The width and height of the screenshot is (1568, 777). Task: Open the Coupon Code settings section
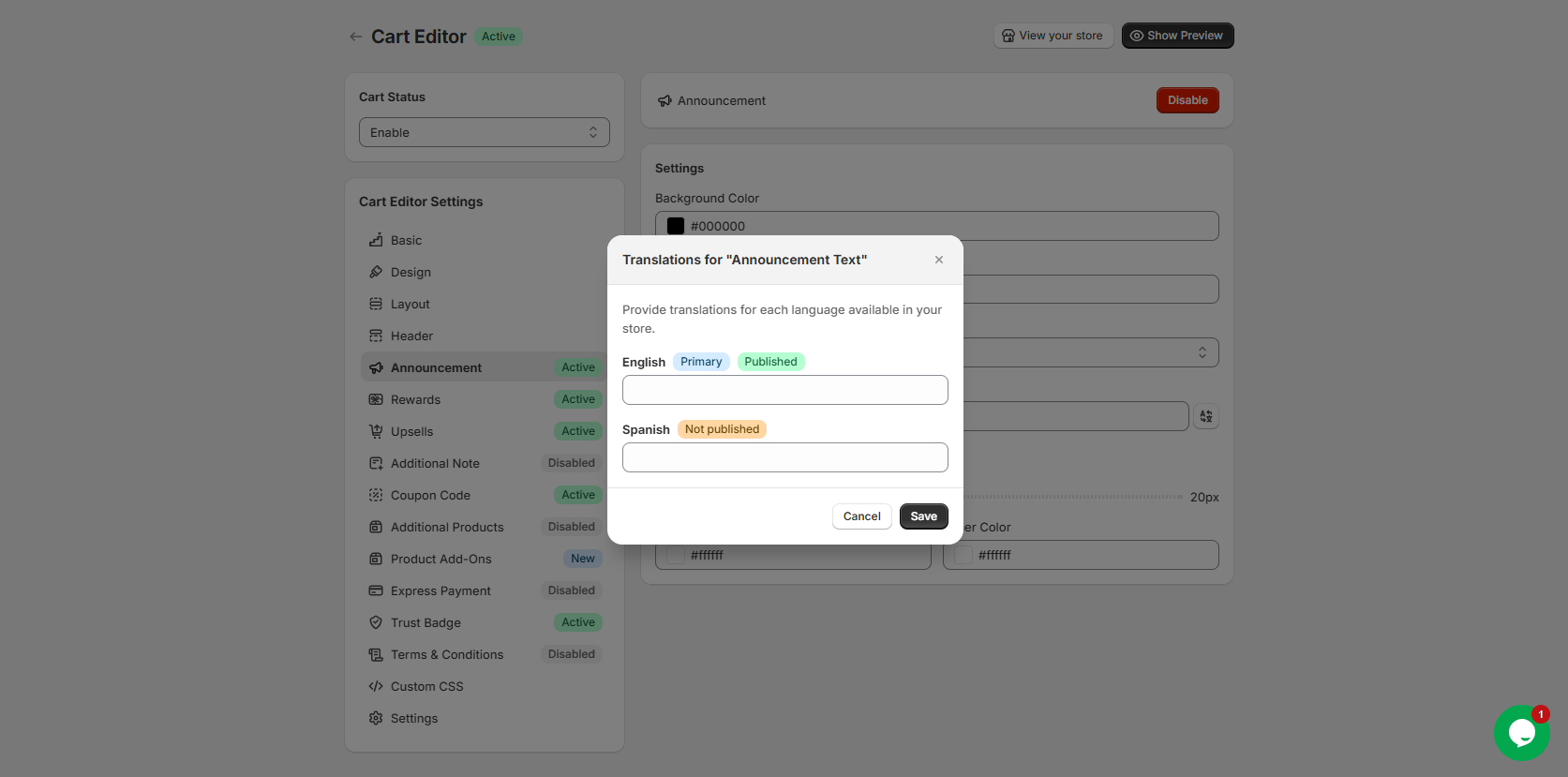[x=430, y=495]
